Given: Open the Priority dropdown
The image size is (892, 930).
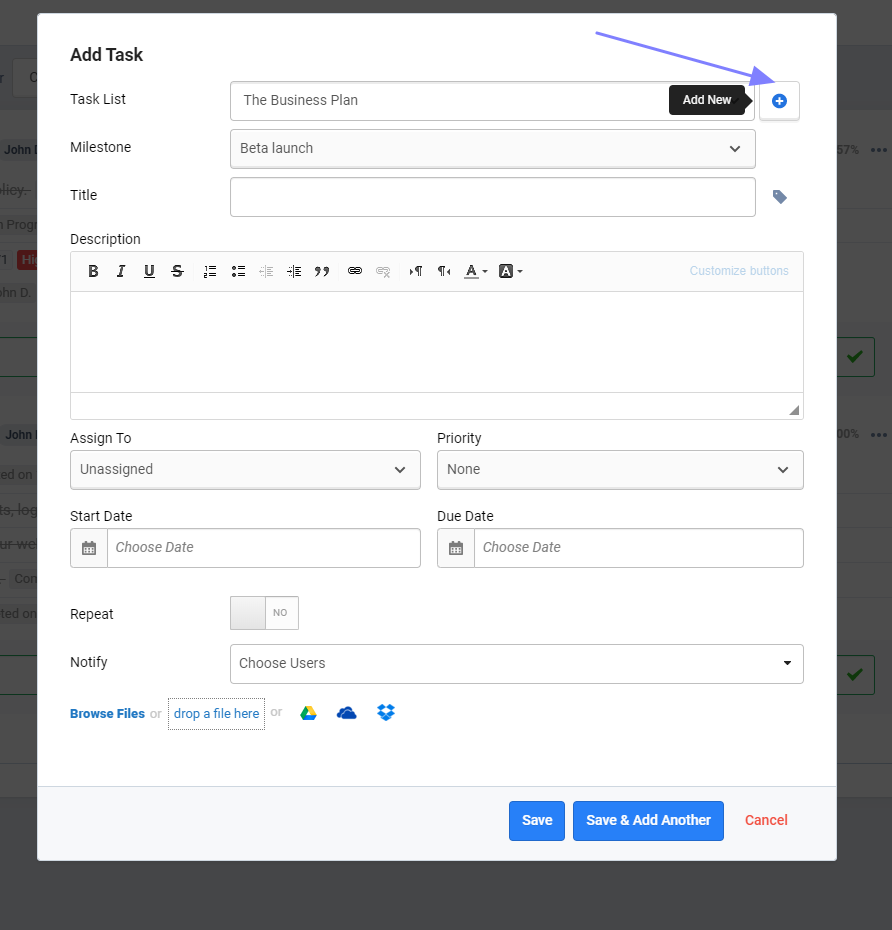Looking at the screenshot, I should 620,470.
